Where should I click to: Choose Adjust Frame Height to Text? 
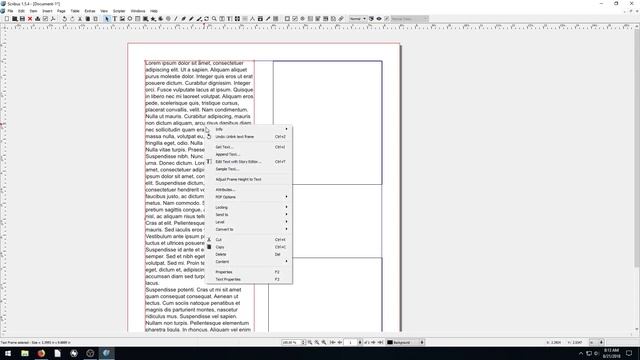249,179
